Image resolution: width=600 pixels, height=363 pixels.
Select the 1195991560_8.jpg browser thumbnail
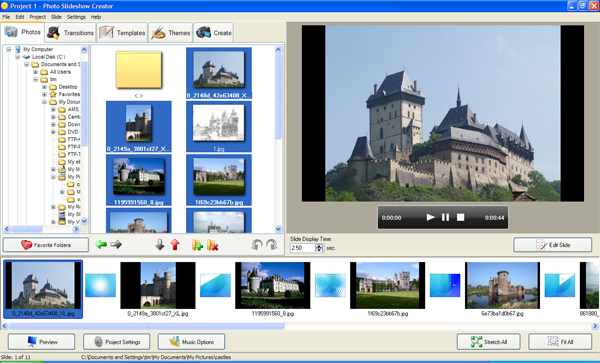click(139, 180)
